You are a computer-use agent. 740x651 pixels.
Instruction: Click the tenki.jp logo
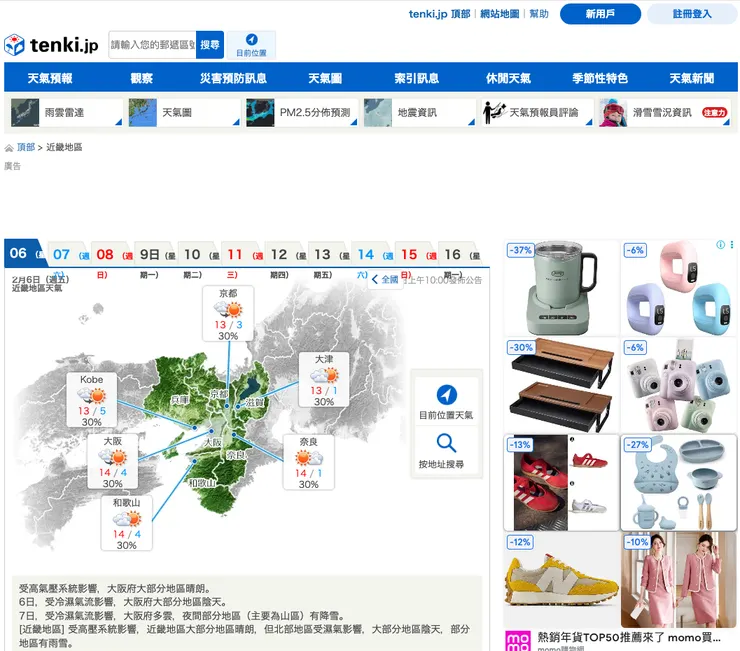[x=51, y=45]
